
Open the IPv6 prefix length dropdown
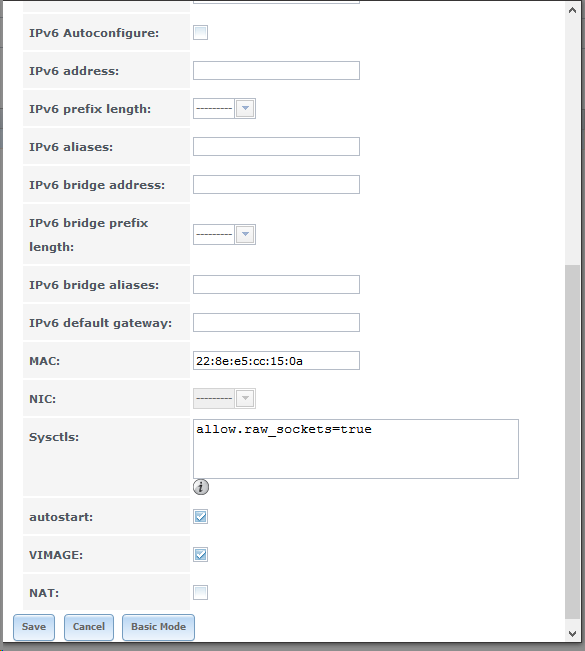pos(224,108)
